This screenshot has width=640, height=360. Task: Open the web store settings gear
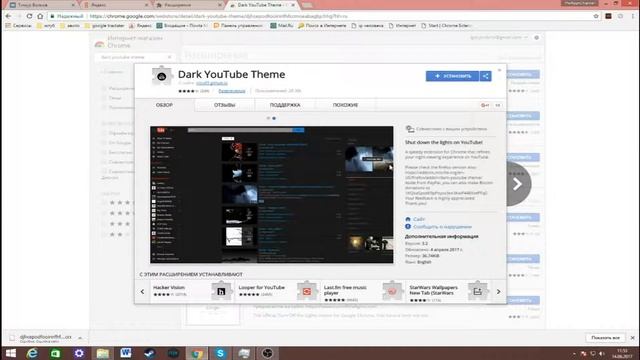click(537, 37)
